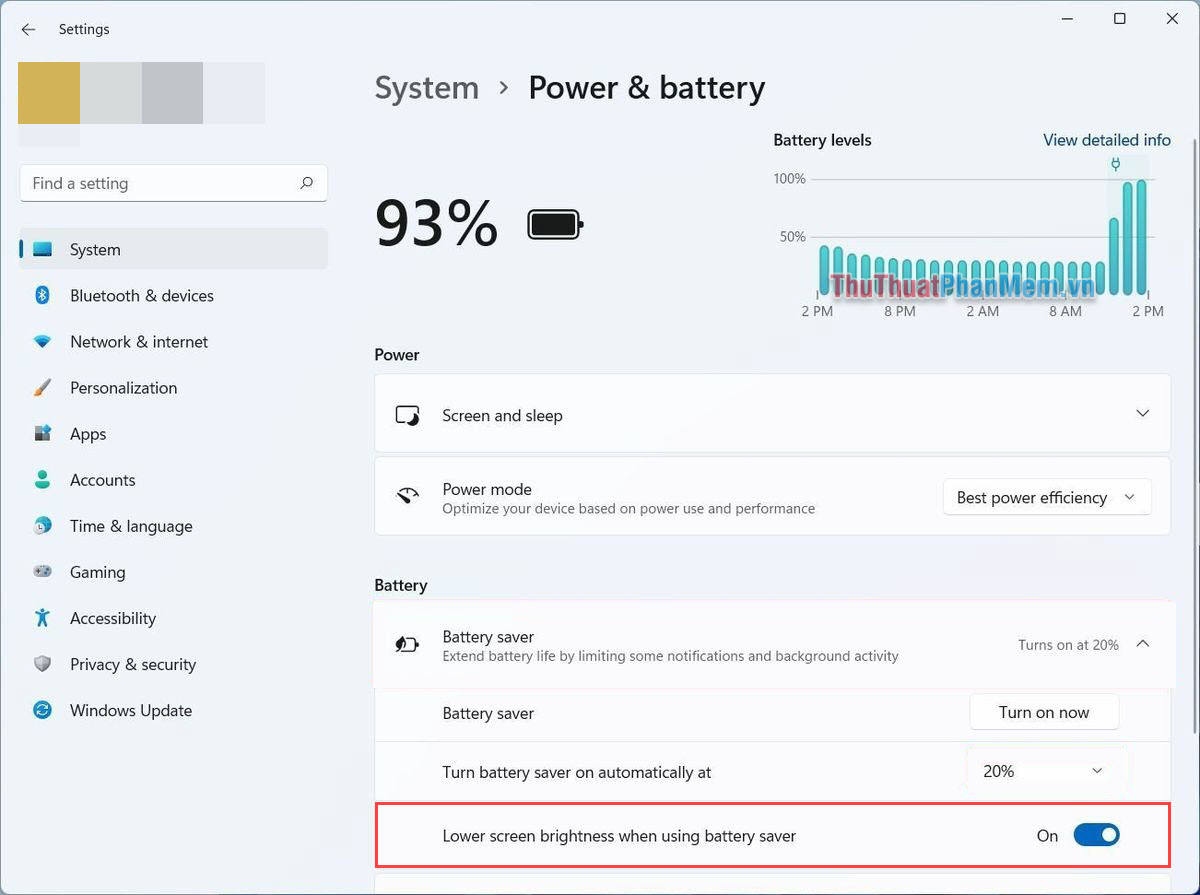Toggle off lower screen brightness for battery saver
This screenshot has width=1200, height=895.
tap(1097, 834)
